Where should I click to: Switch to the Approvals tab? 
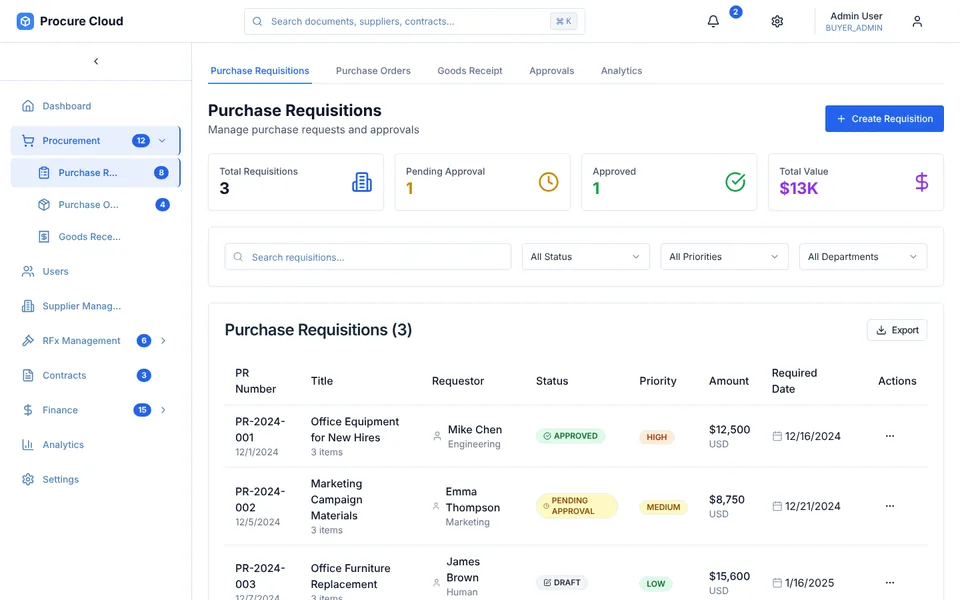pos(552,71)
